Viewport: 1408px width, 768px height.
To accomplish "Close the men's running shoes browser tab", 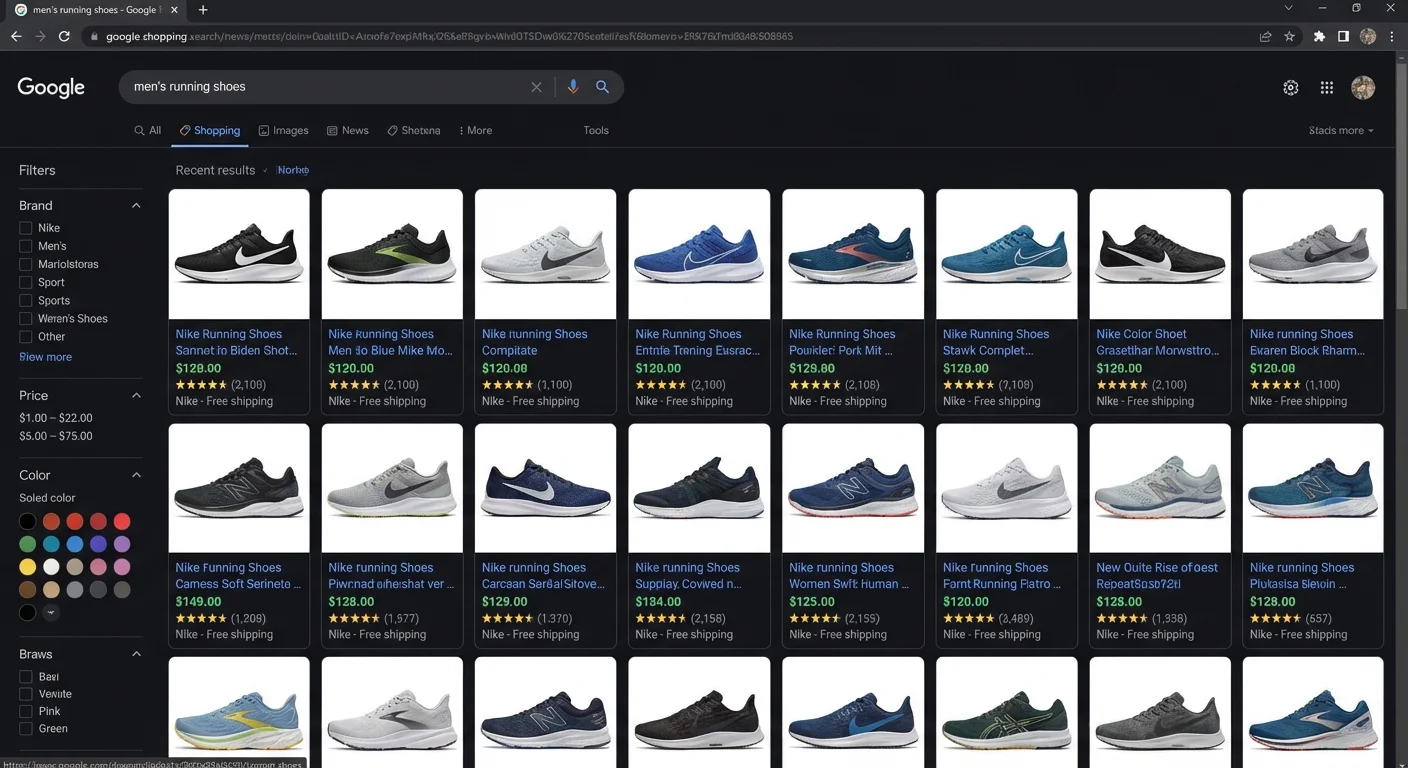I will pyautogui.click(x=174, y=10).
